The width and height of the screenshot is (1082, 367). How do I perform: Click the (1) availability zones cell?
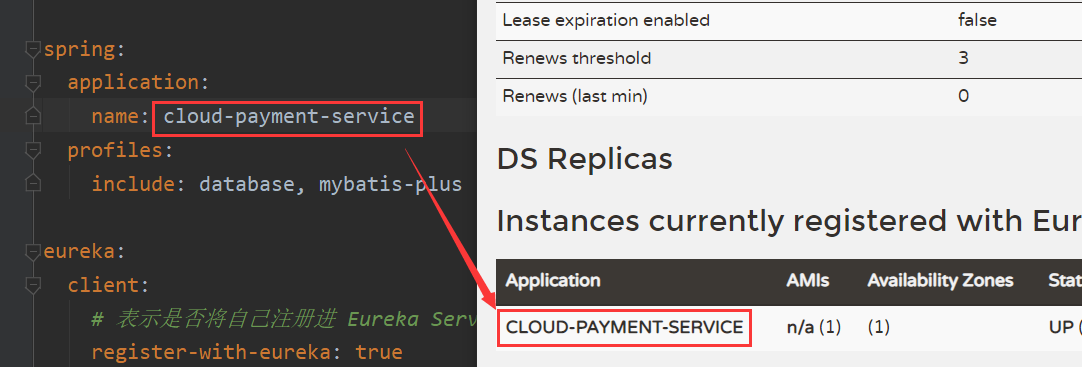(878, 327)
